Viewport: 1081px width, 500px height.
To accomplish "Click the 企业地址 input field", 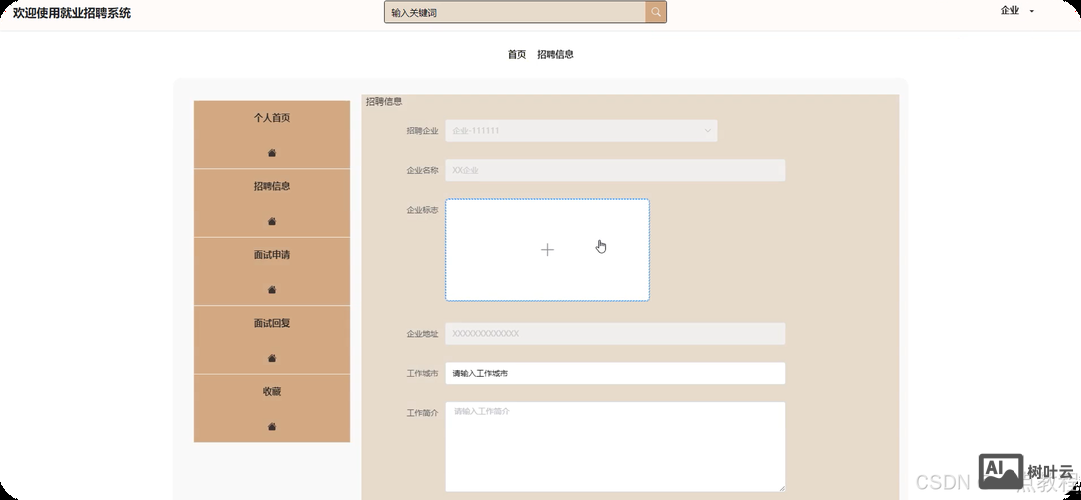I will click(615, 334).
